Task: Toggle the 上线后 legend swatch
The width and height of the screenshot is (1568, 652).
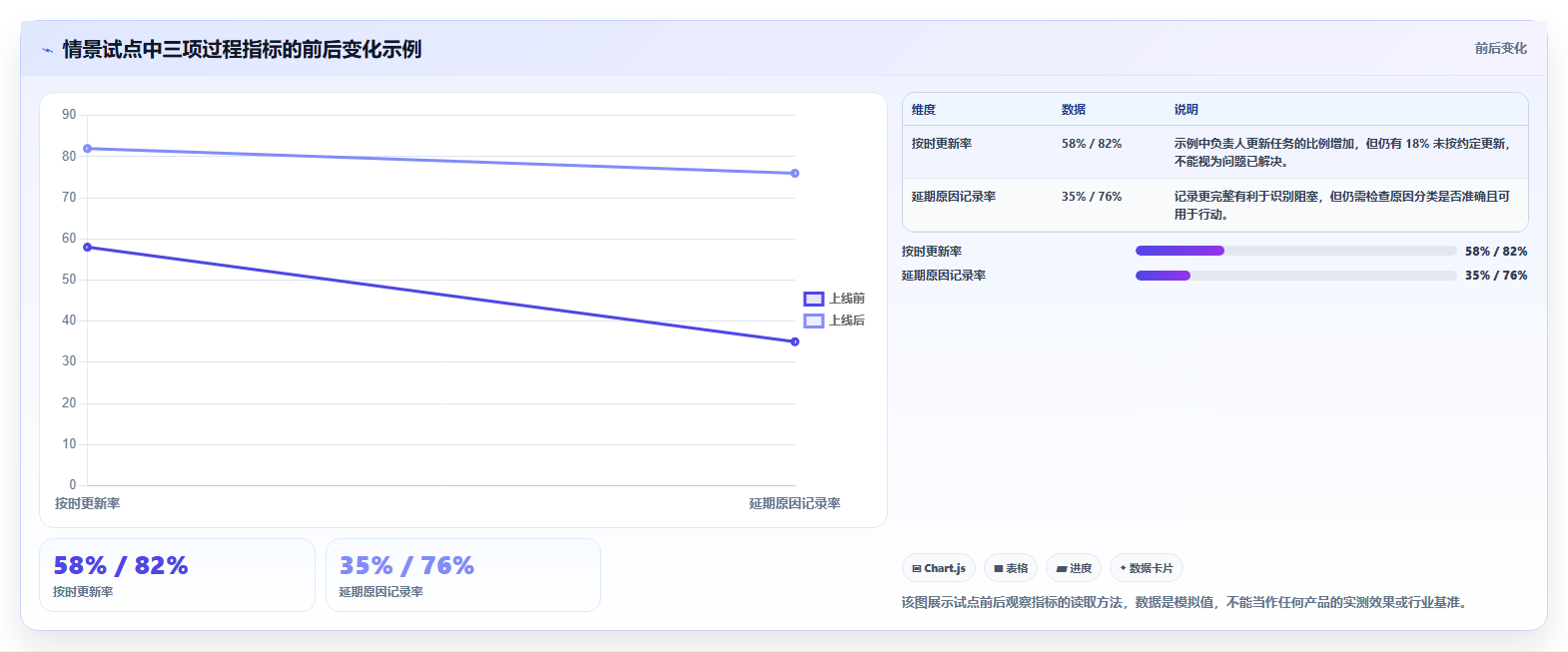Action: pos(814,321)
